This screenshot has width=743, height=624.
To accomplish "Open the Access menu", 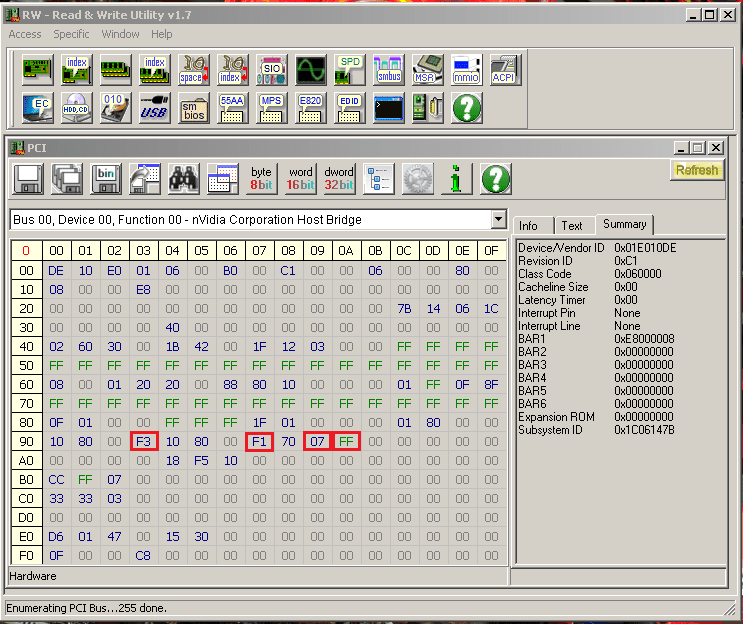I will click(x=25, y=34).
